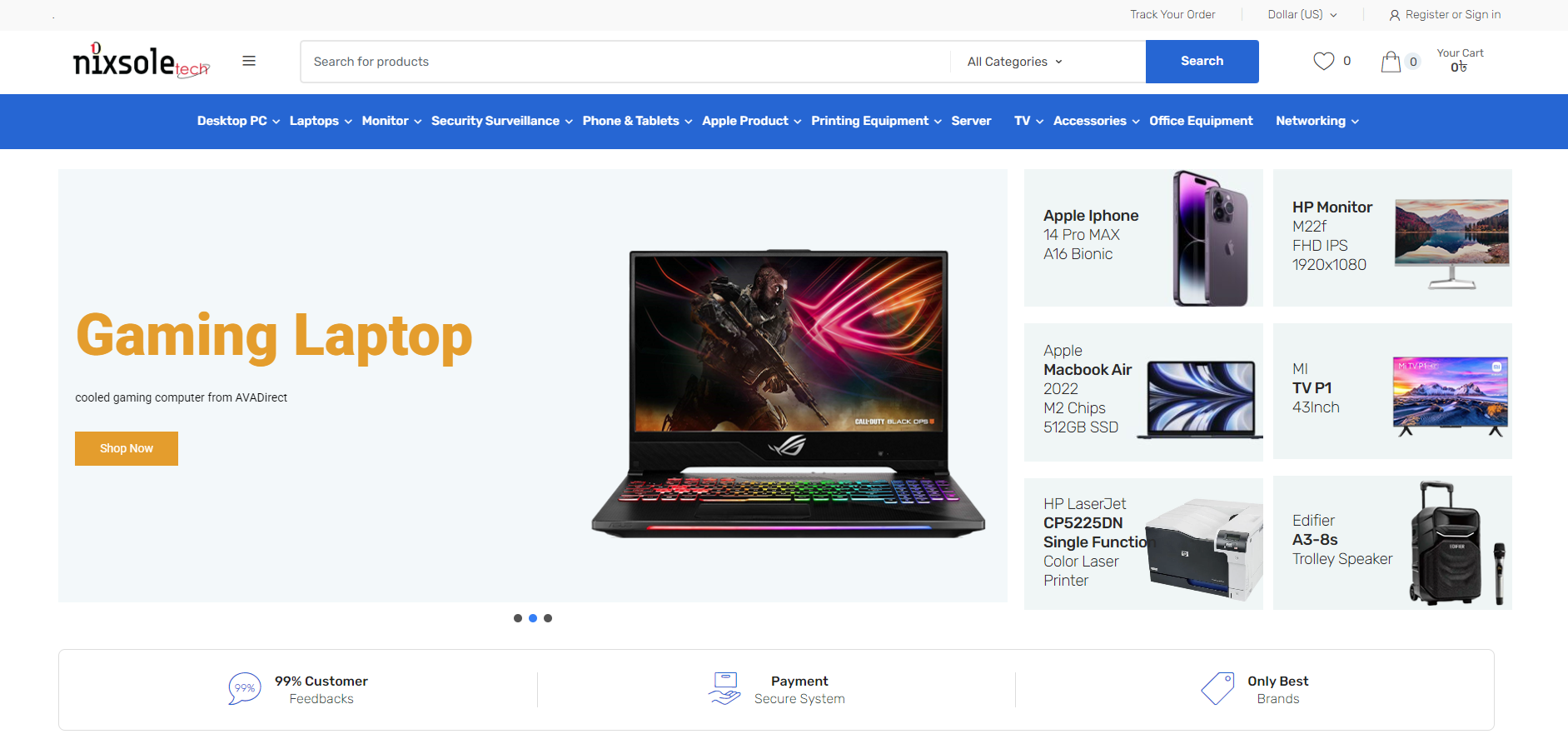Click the nixsole tech logo
This screenshot has height=744, width=1568.
click(x=141, y=61)
